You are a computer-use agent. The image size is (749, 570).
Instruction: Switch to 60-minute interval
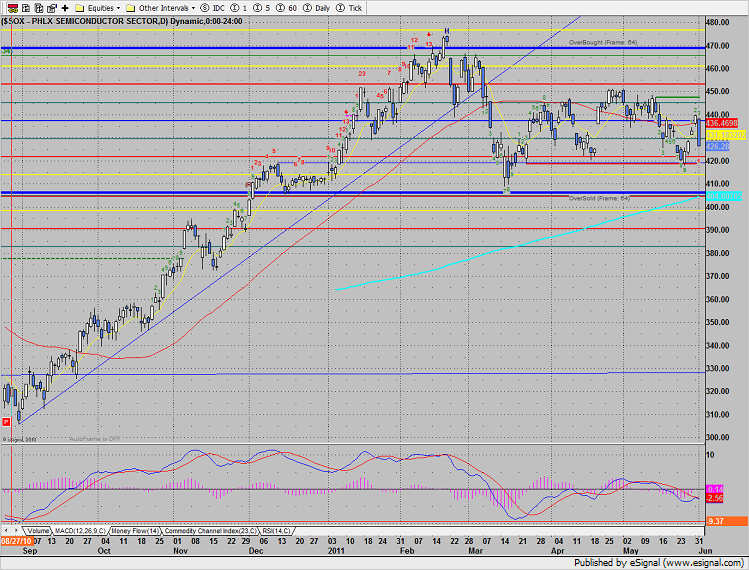click(x=286, y=8)
